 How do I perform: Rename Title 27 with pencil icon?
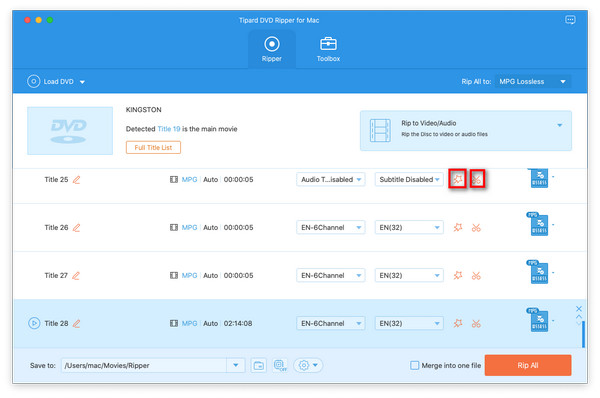point(76,276)
